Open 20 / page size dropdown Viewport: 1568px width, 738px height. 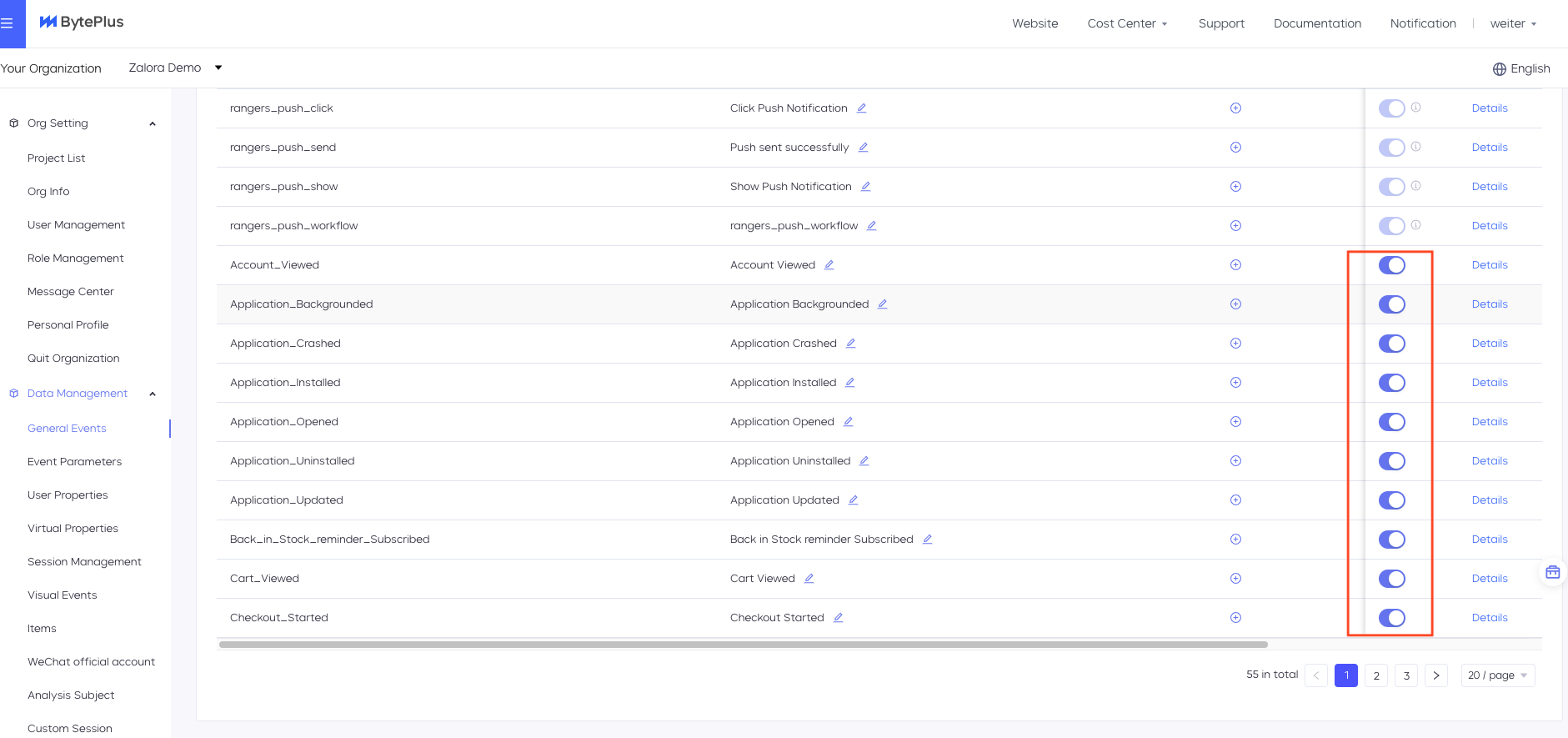point(1498,675)
